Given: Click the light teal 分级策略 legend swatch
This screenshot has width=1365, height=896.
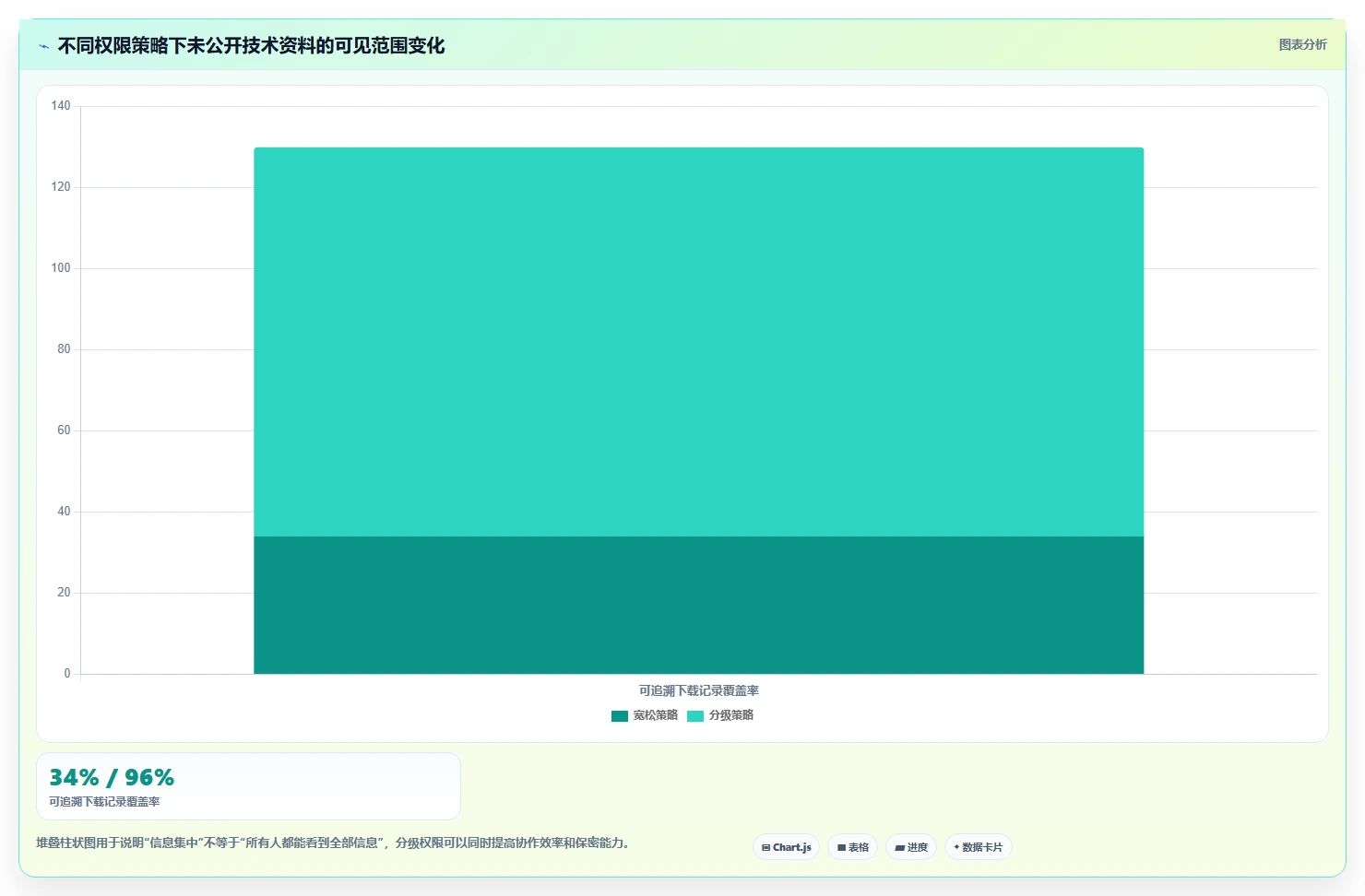Looking at the screenshot, I should click(x=695, y=715).
